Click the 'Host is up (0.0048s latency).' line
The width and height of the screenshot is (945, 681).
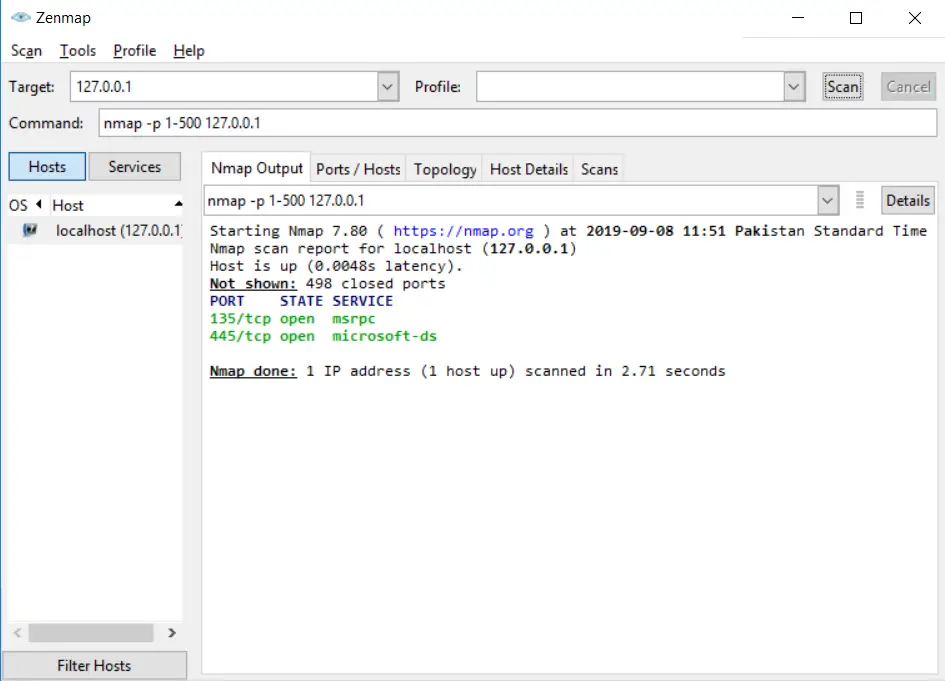pos(336,266)
